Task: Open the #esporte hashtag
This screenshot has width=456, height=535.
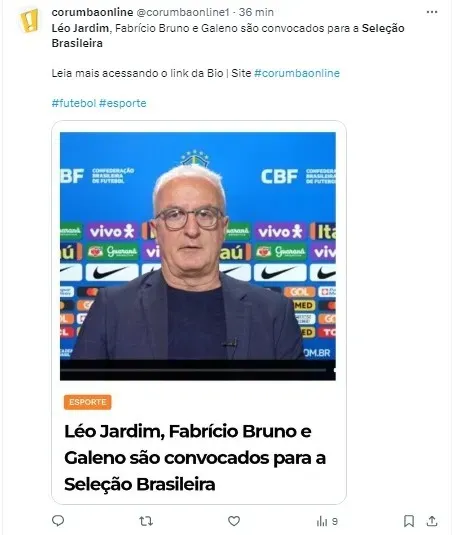Action: 123,103
